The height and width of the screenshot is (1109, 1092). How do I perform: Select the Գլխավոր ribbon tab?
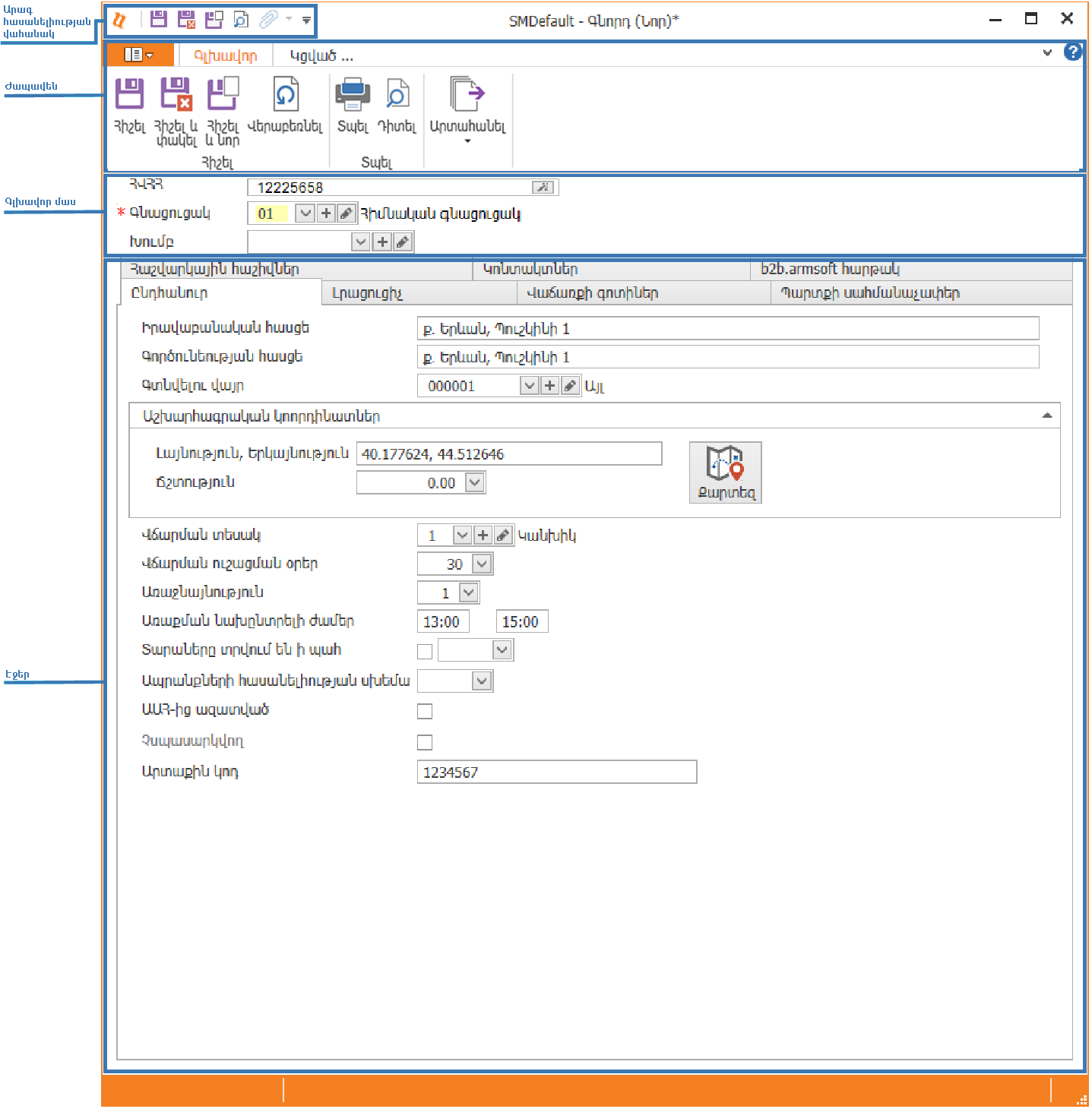pyautogui.click(x=226, y=55)
